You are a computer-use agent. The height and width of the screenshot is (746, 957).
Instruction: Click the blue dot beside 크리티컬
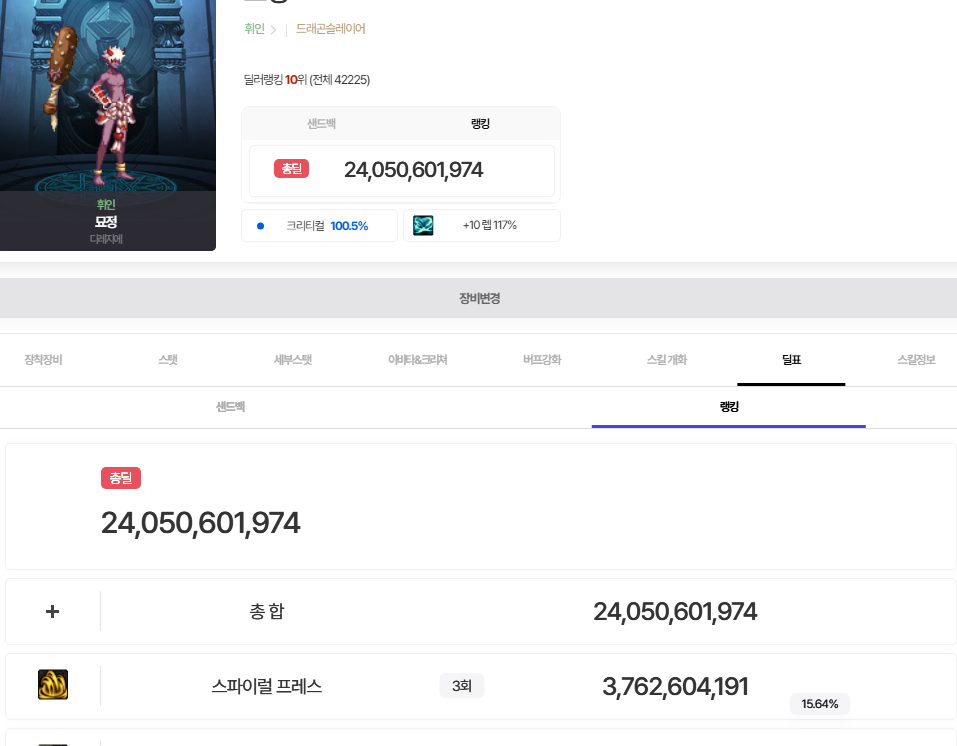click(261, 226)
